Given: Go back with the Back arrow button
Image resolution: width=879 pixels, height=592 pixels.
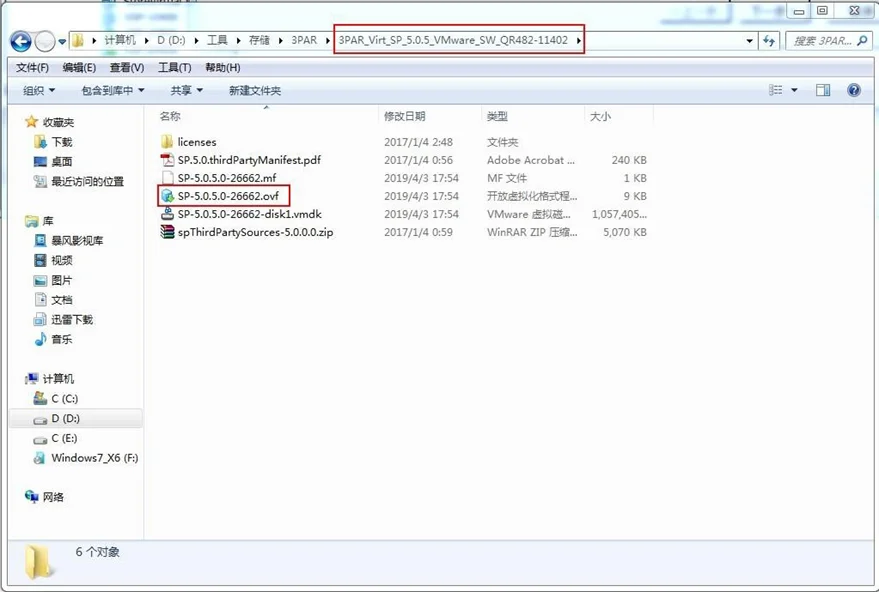Looking at the screenshot, I should click(21, 41).
